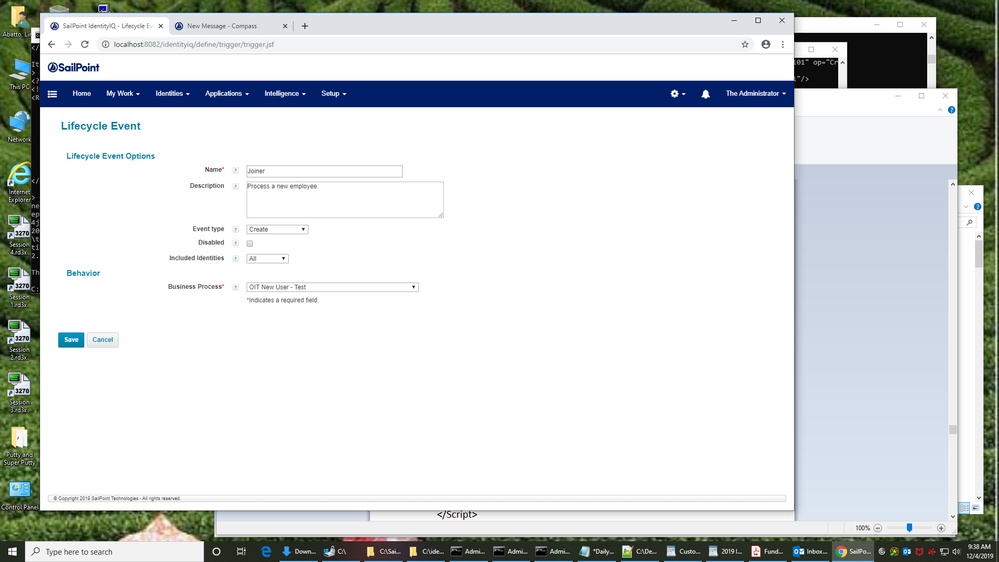The height and width of the screenshot is (562, 999).
Task: Cancel the lifecycle event edit
Action: (x=102, y=340)
